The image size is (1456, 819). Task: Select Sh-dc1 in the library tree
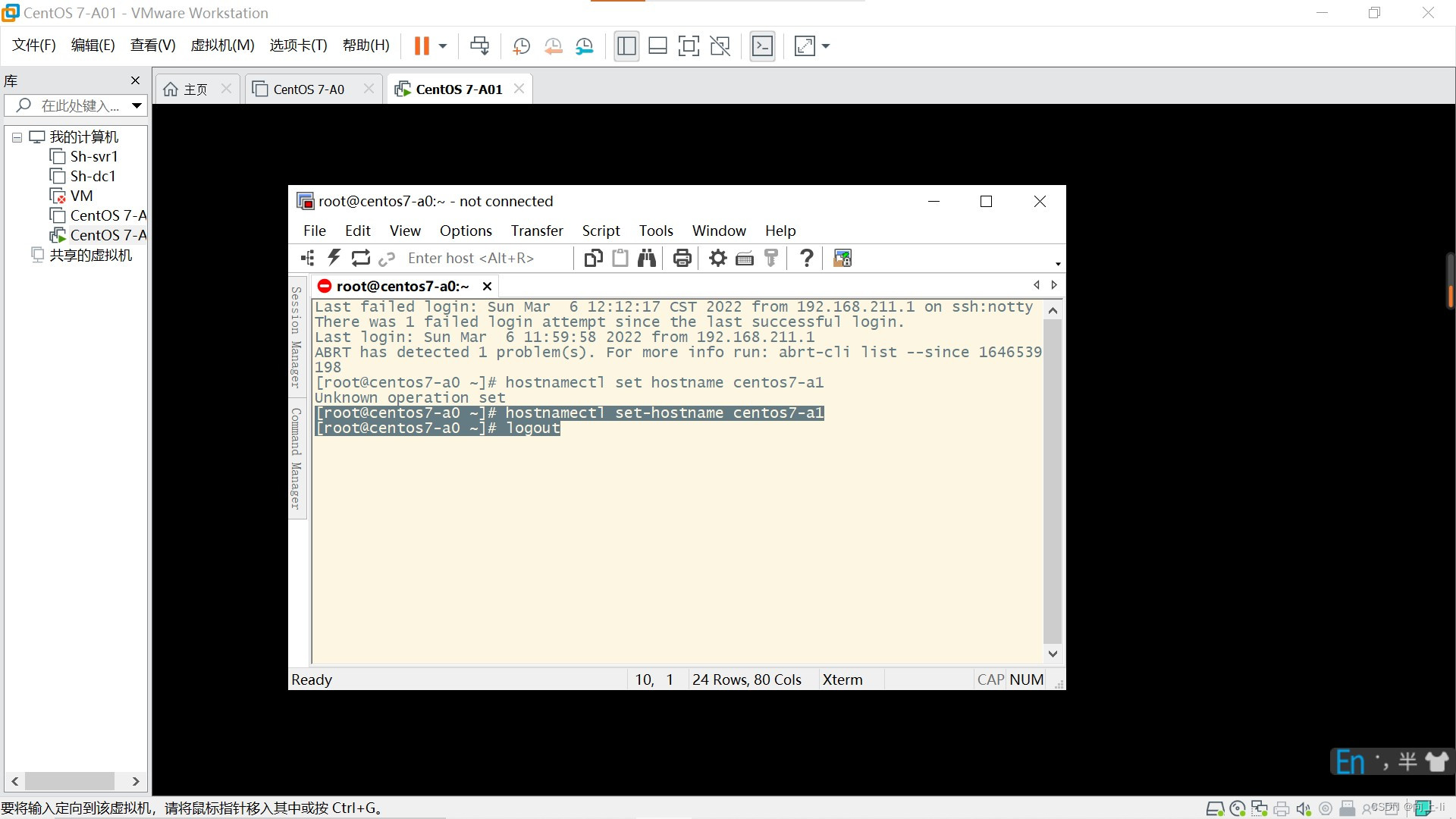(x=93, y=176)
